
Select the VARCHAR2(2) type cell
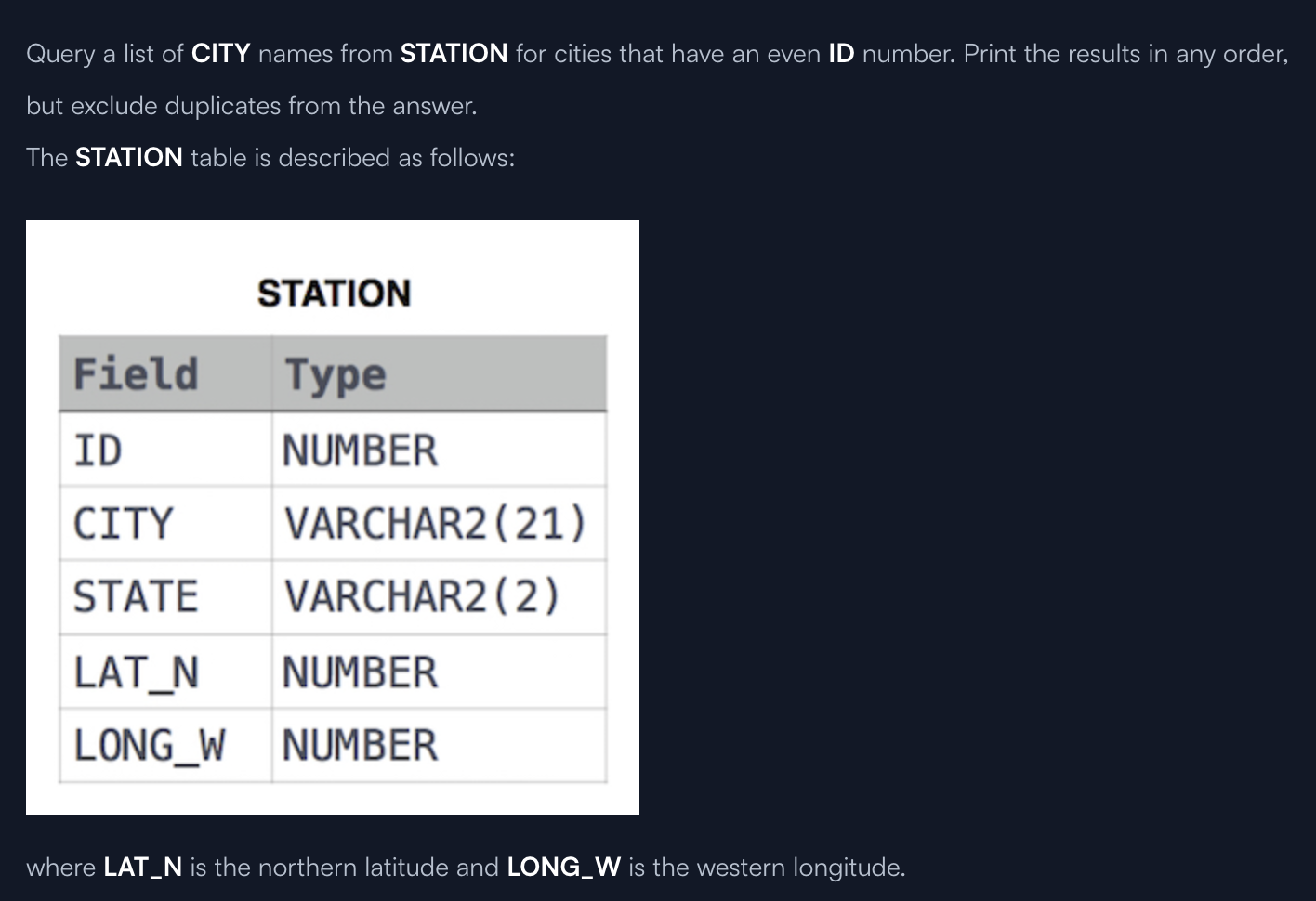423,597
